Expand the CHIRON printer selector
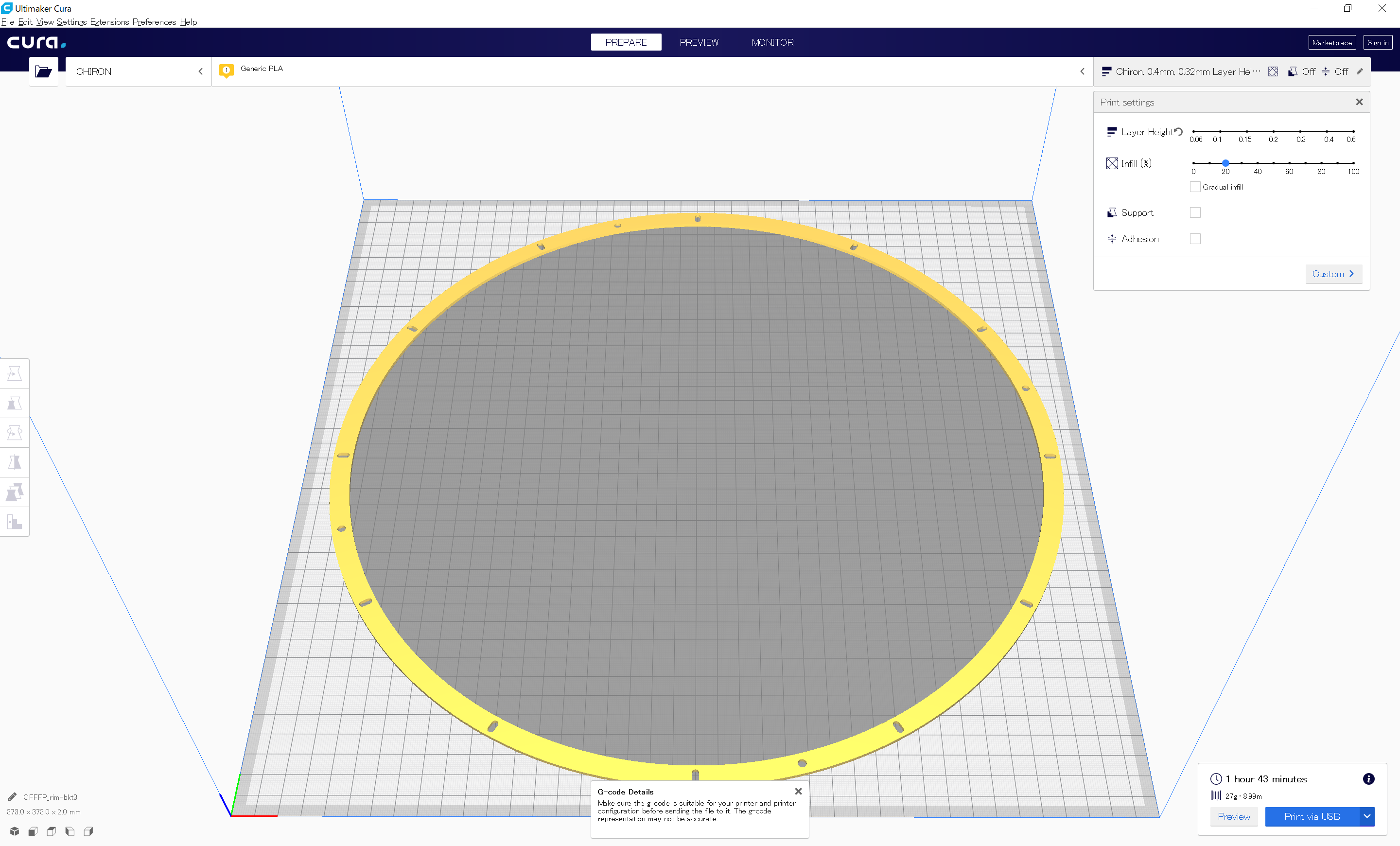The width and height of the screenshot is (1400, 846). click(x=139, y=71)
